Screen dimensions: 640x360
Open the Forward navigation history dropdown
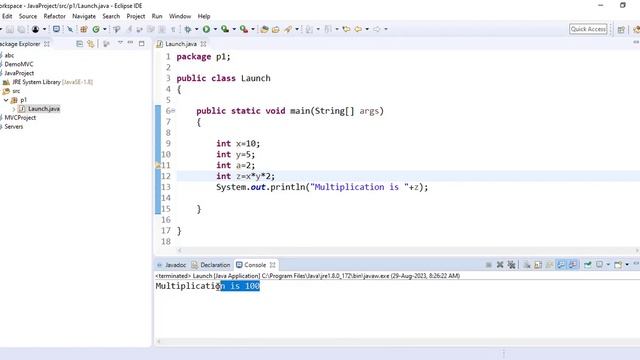tap(386, 29)
